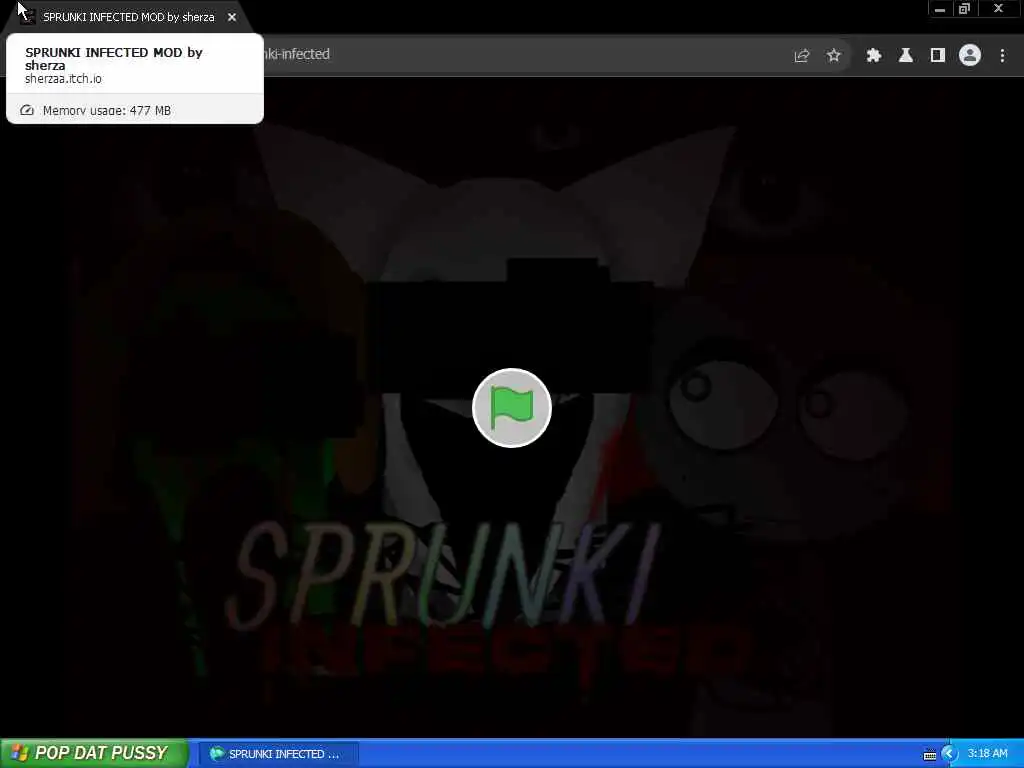Switch to SPRUNKI INFECTED taskbar window
The height and width of the screenshot is (768, 1024).
pyautogui.click(x=278, y=754)
